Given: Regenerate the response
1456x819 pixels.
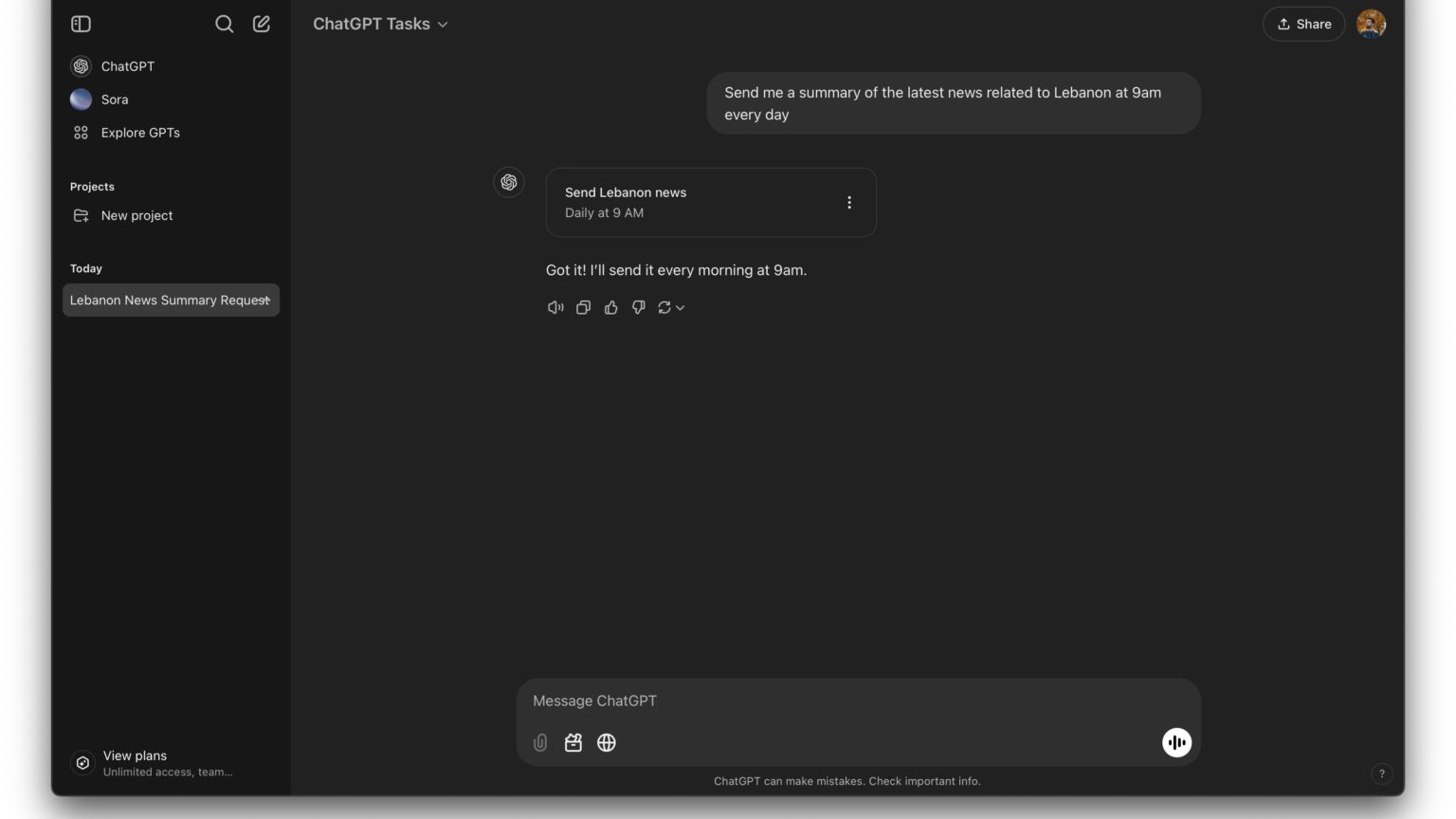Looking at the screenshot, I should click(x=664, y=307).
